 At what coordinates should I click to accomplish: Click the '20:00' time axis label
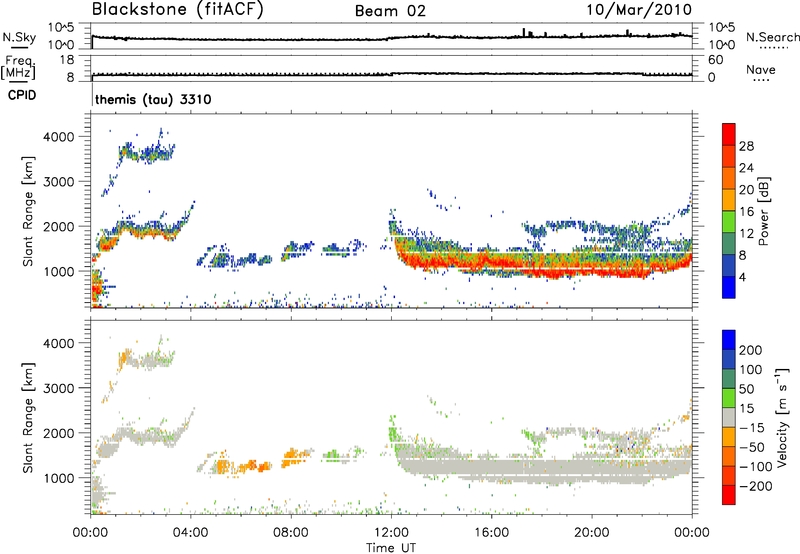[592, 533]
